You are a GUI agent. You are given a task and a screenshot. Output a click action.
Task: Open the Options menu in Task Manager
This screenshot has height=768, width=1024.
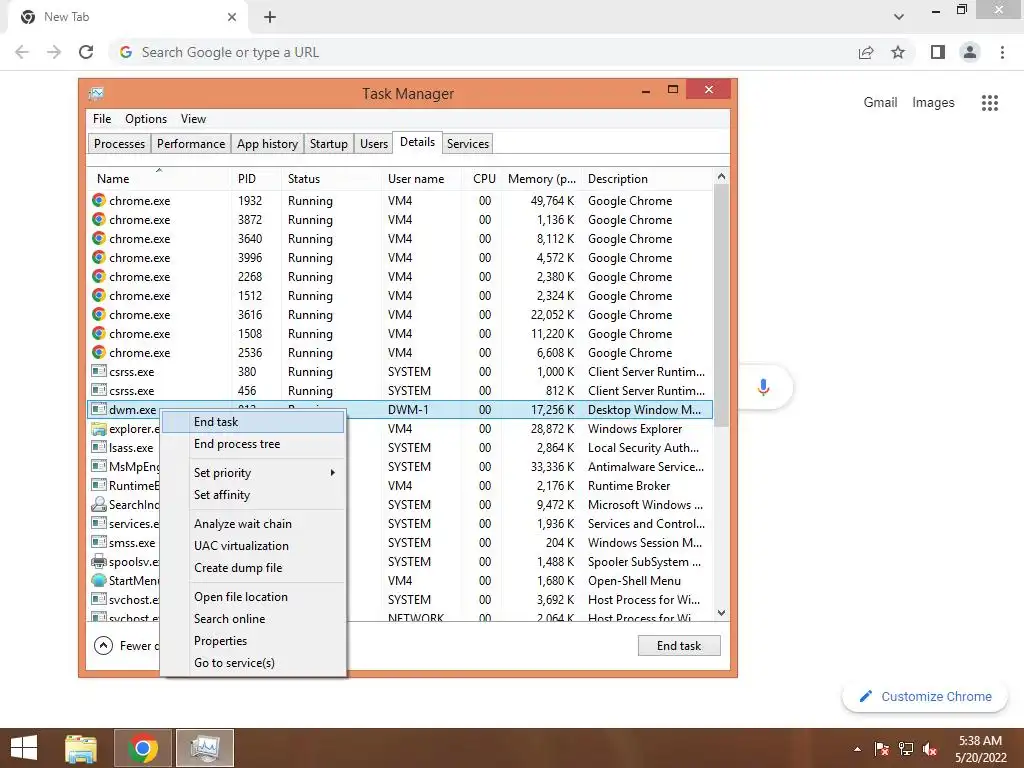(146, 119)
